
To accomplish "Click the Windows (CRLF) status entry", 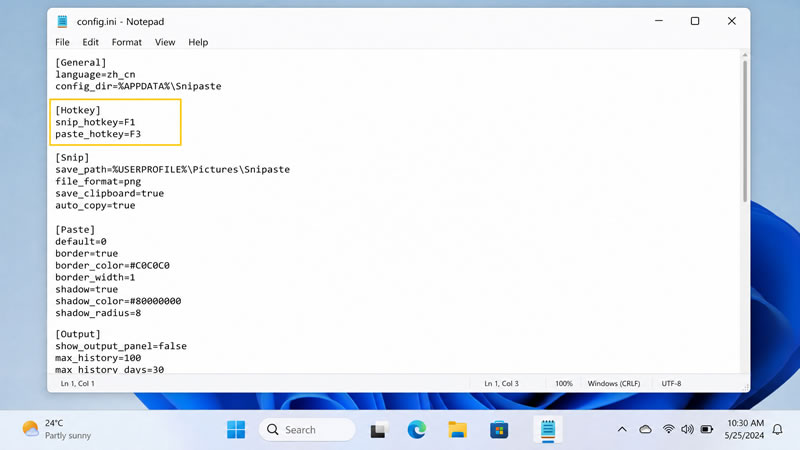I will pyautogui.click(x=614, y=384).
